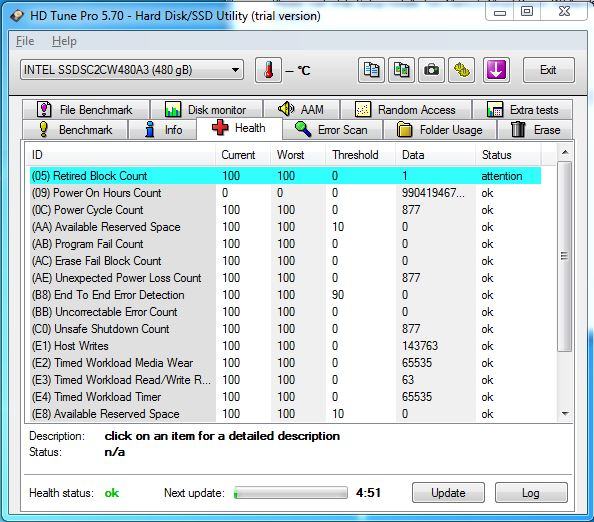Click the copy screenshot pages icon

pyautogui.click(x=401, y=70)
